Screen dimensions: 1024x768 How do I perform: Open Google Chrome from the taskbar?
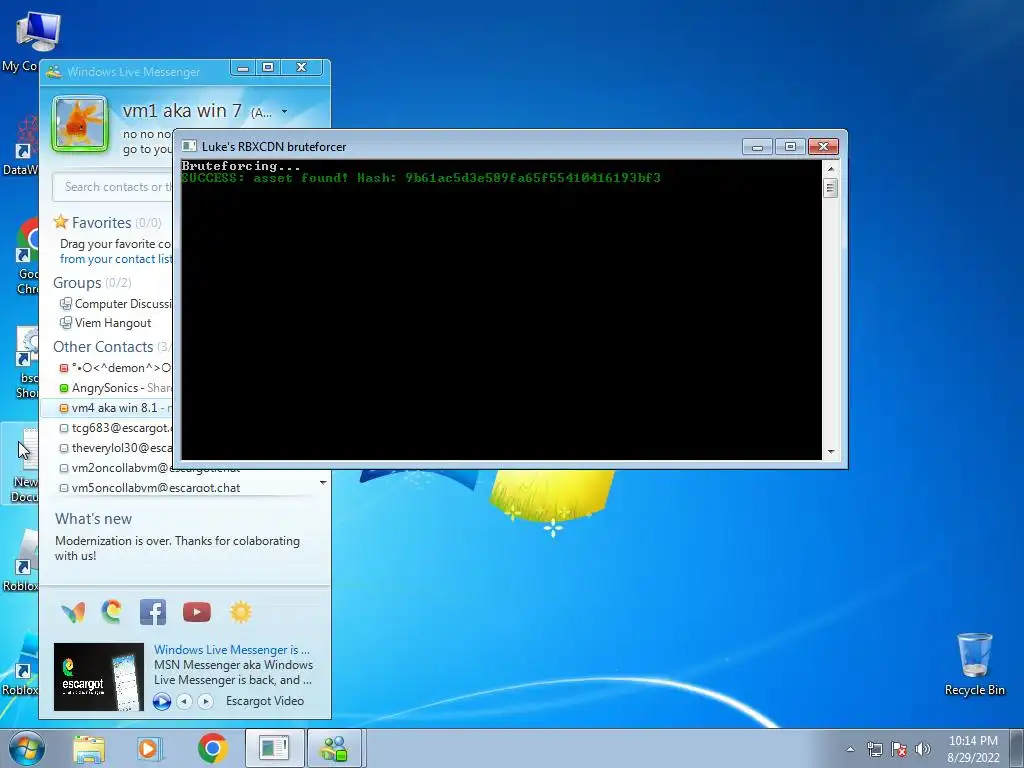[212, 748]
